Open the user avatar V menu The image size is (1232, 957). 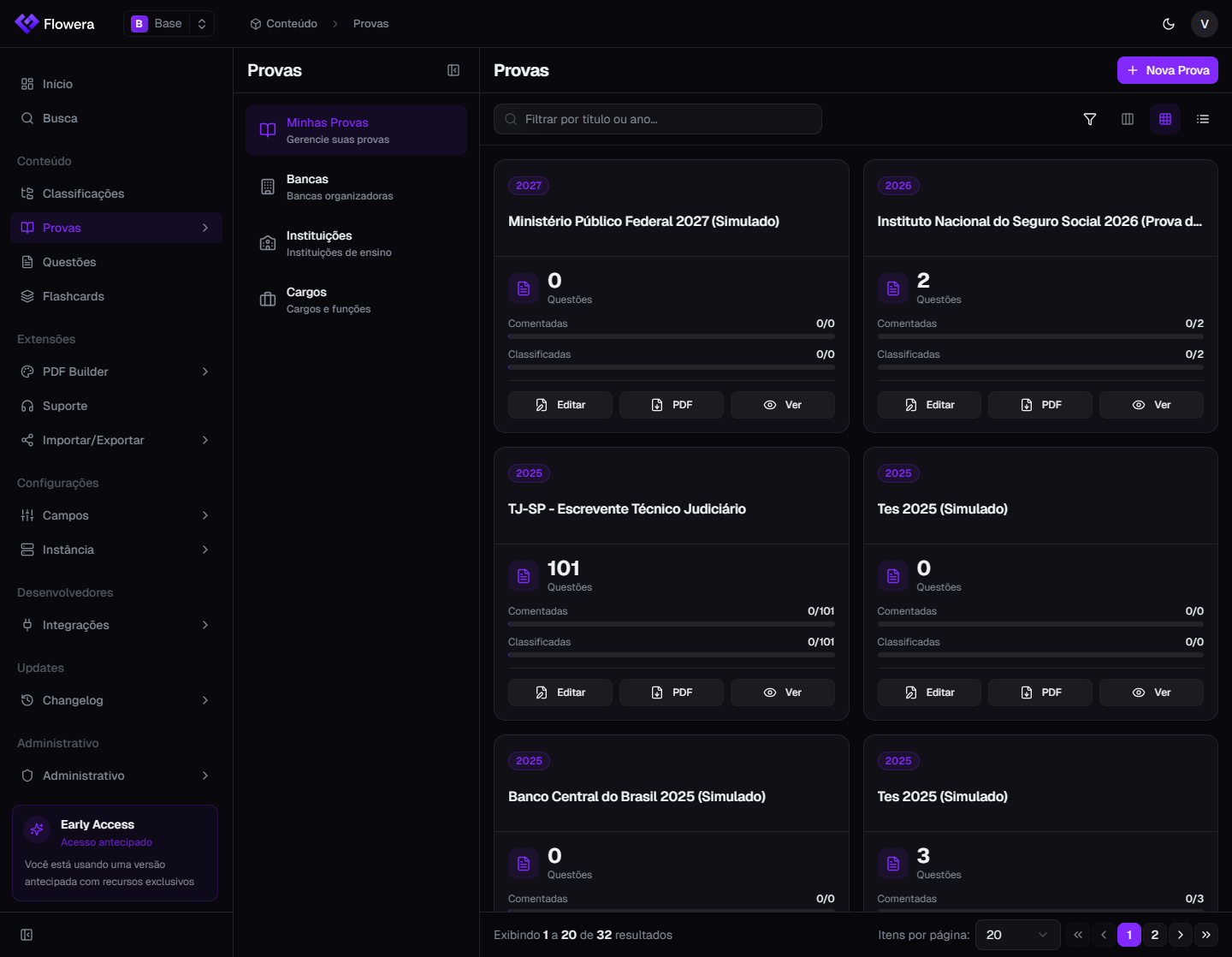[1205, 24]
